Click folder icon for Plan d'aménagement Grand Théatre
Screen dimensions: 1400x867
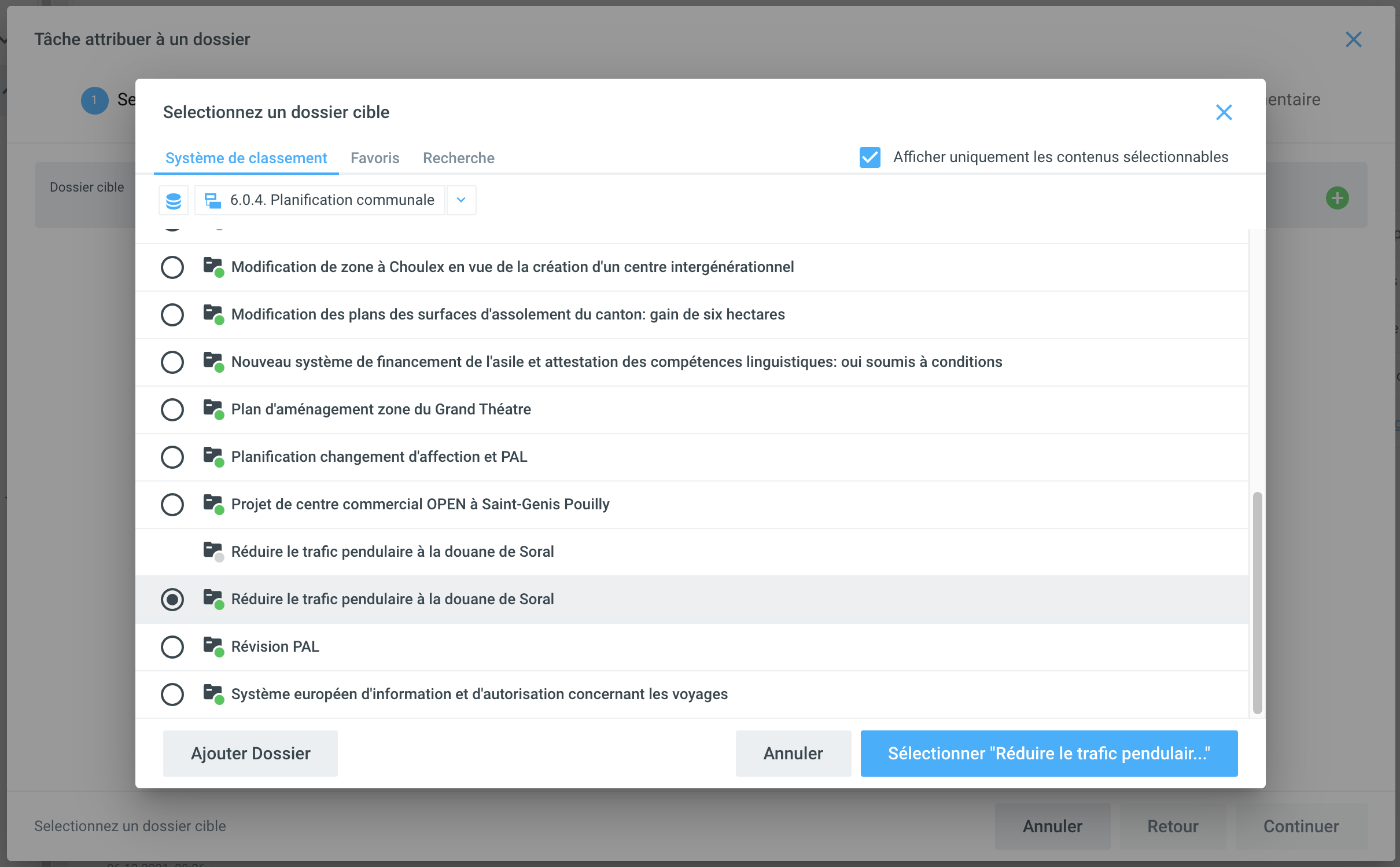coord(213,409)
